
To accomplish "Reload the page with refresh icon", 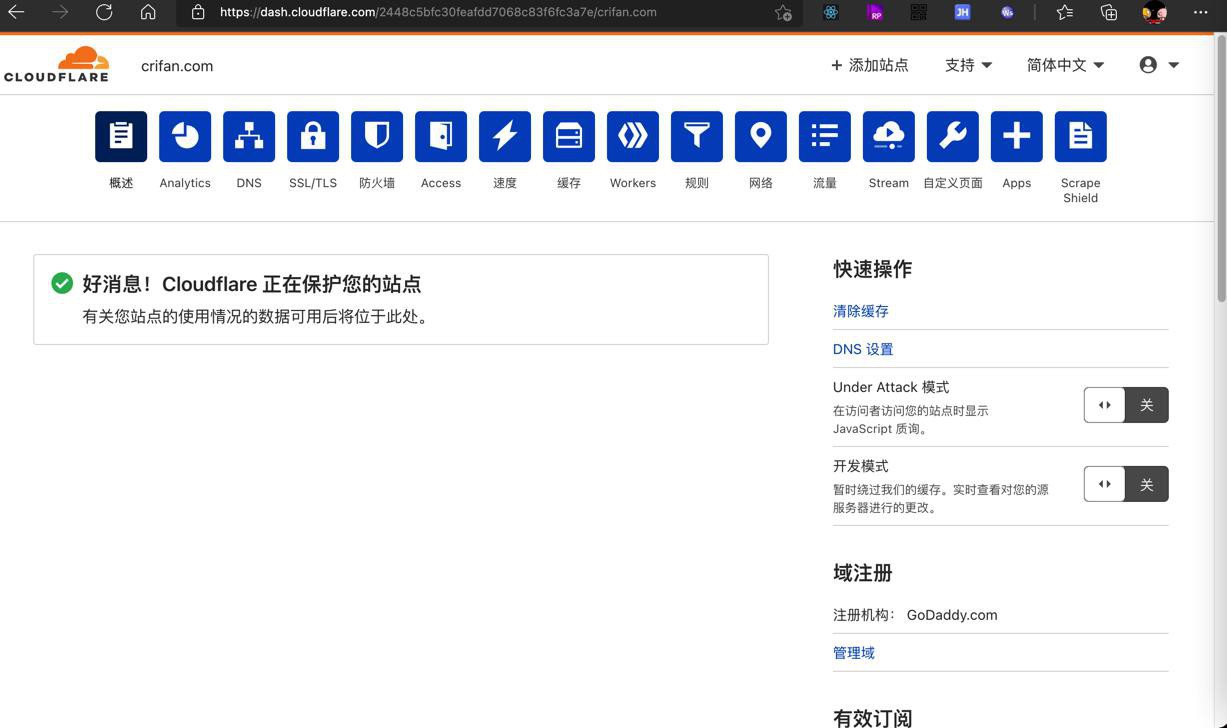I will tap(104, 12).
